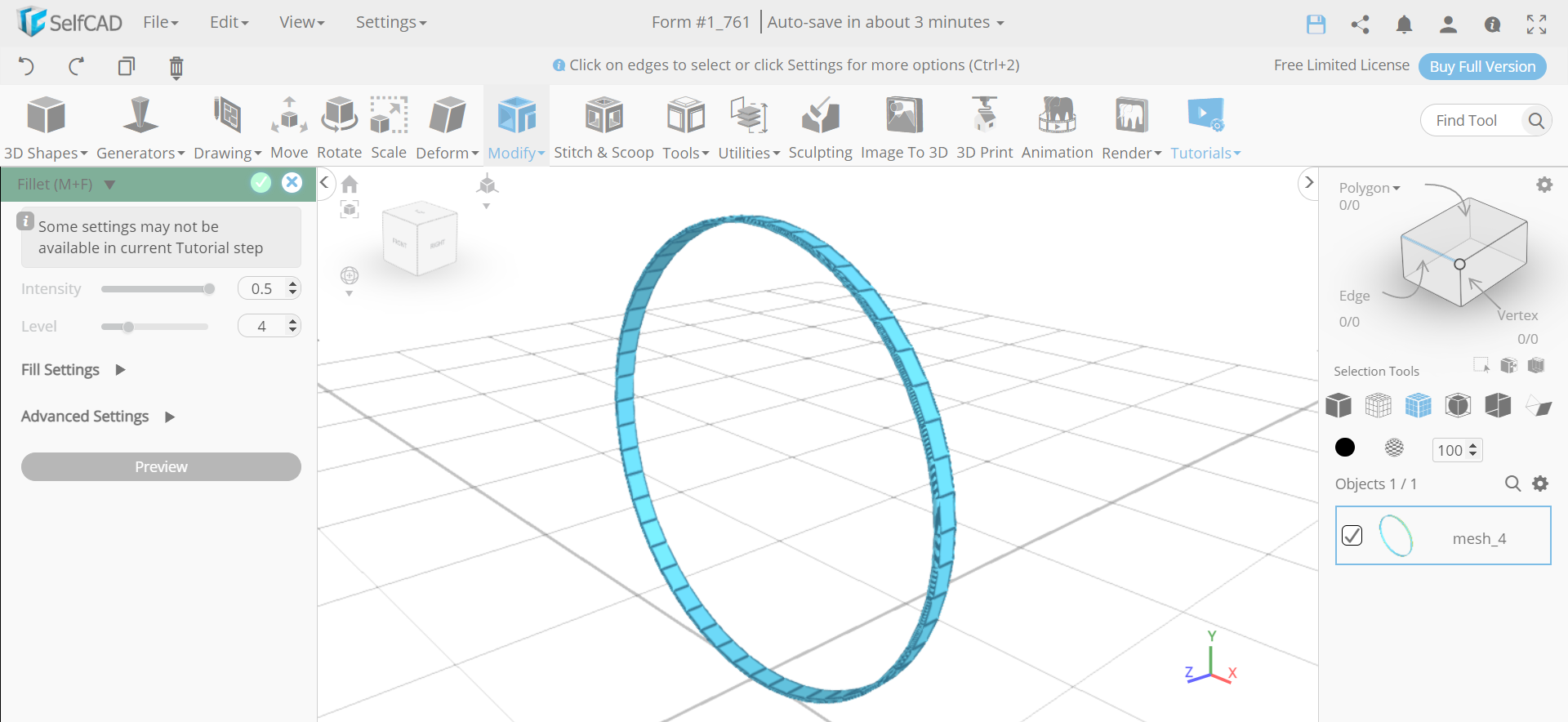Open the Render toolbar menu
This screenshot has height=722, width=1568.
coord(1131,127)
